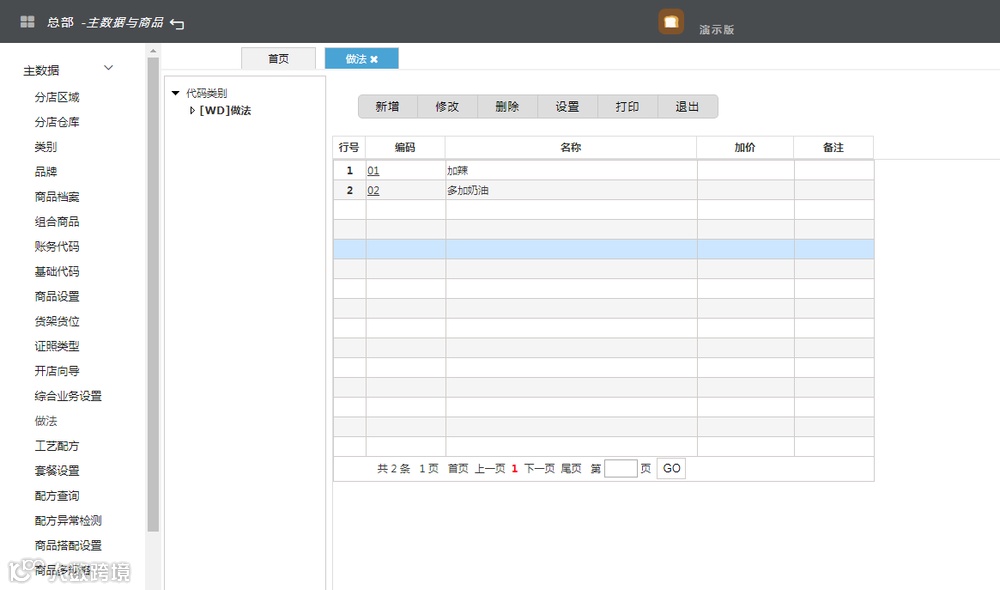Switch to the 首页 tab
The height and width of the screenshot is (590, 1000).
coord(278,59)
